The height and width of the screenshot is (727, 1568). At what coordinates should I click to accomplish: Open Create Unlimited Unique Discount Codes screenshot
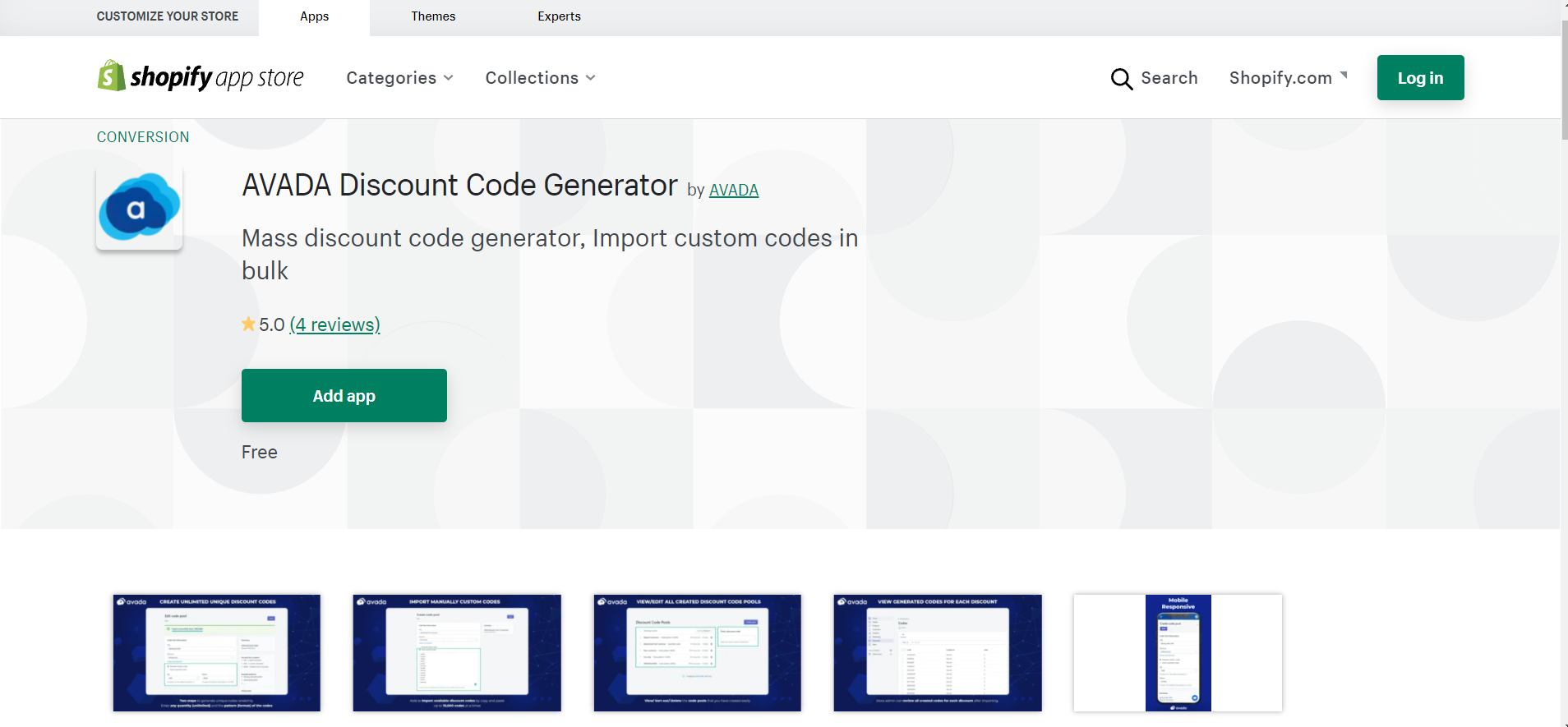[217, 653]
